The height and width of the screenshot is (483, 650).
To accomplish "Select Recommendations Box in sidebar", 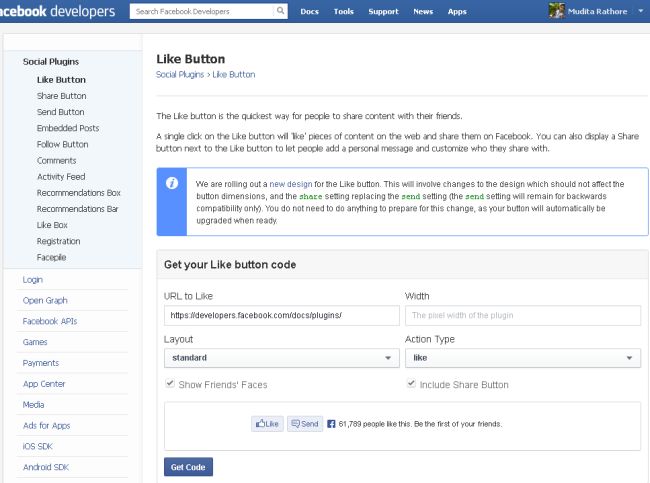I will pos(79,193).
